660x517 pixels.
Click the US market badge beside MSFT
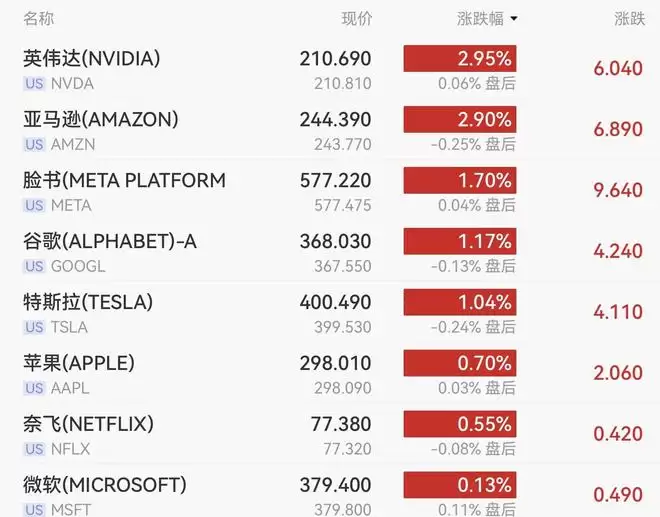tap(34, 509)
